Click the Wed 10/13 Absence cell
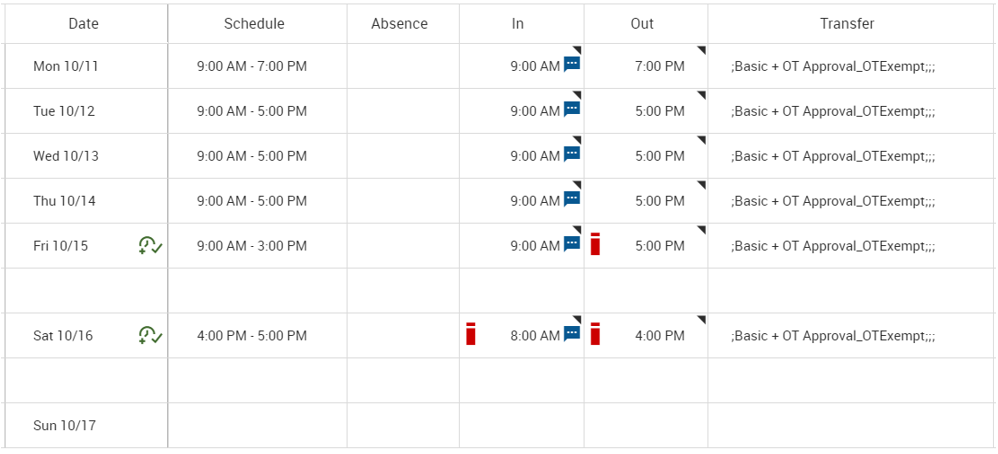Image resolution: width=998 pixels, height=454 pixels. click(x=403, y=156)
